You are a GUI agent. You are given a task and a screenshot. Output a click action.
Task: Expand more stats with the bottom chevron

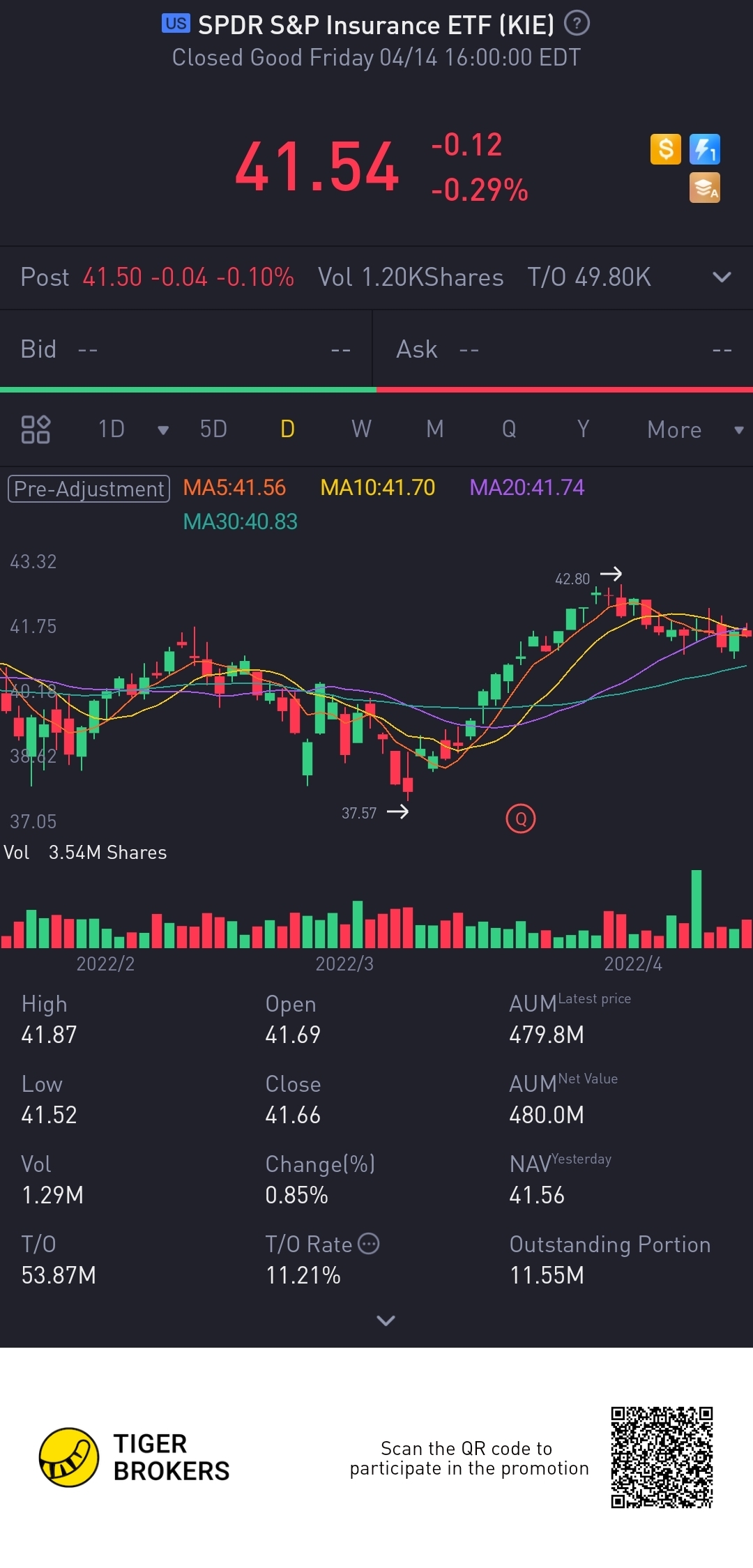tap(386, 1320)
